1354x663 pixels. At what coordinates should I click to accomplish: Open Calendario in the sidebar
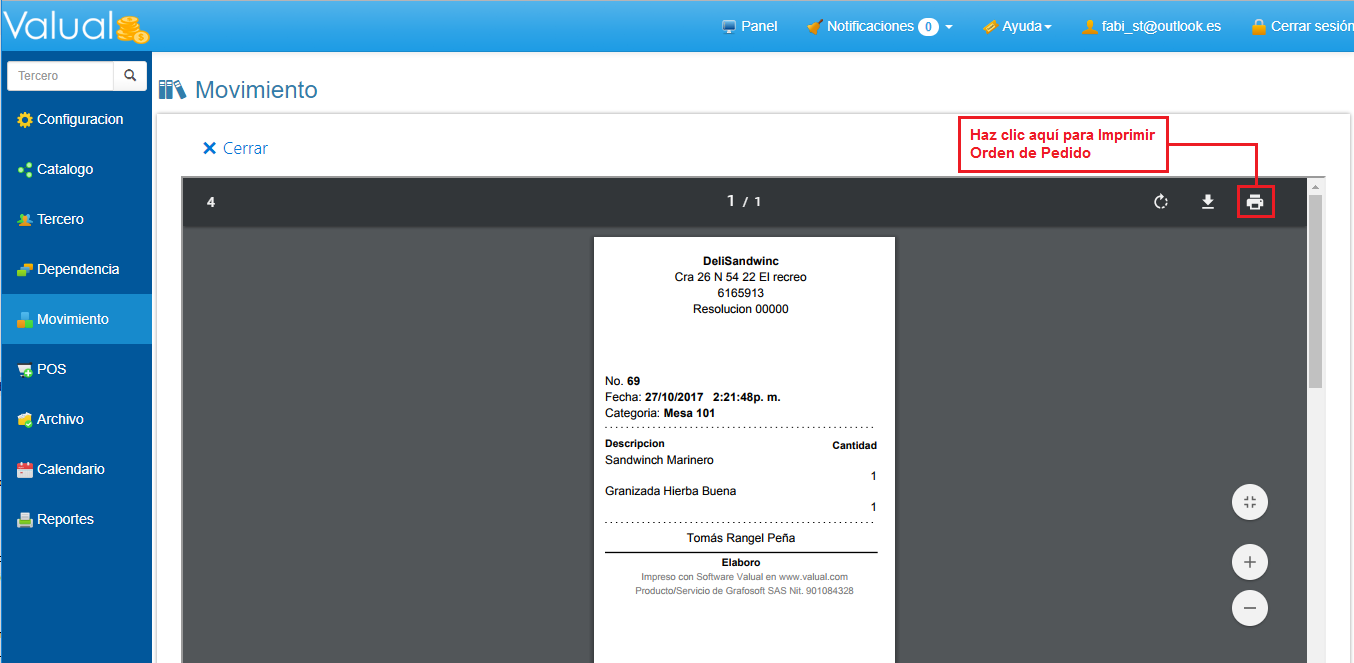pos(70,470)
